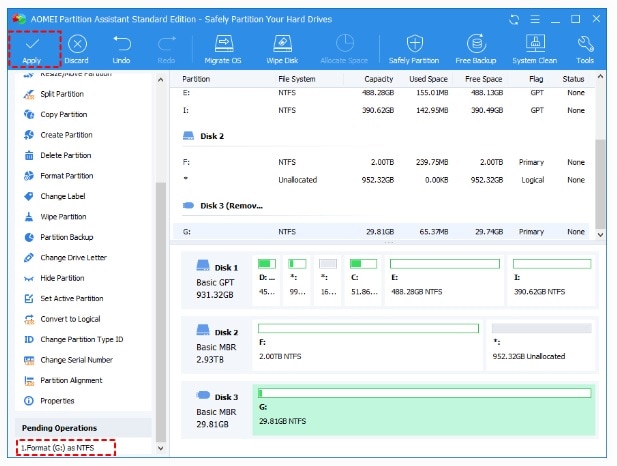
Task: Sort by File System column header
Action: point(297,79)
